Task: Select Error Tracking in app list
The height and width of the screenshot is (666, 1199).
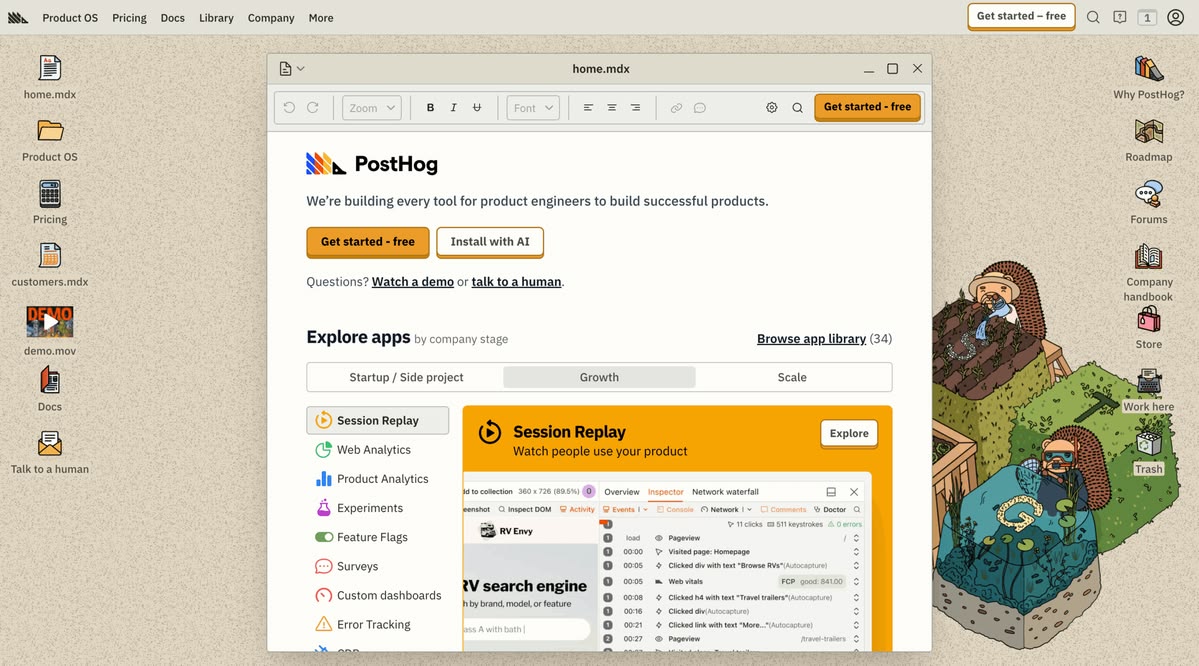Action: (x=378, y=624)
